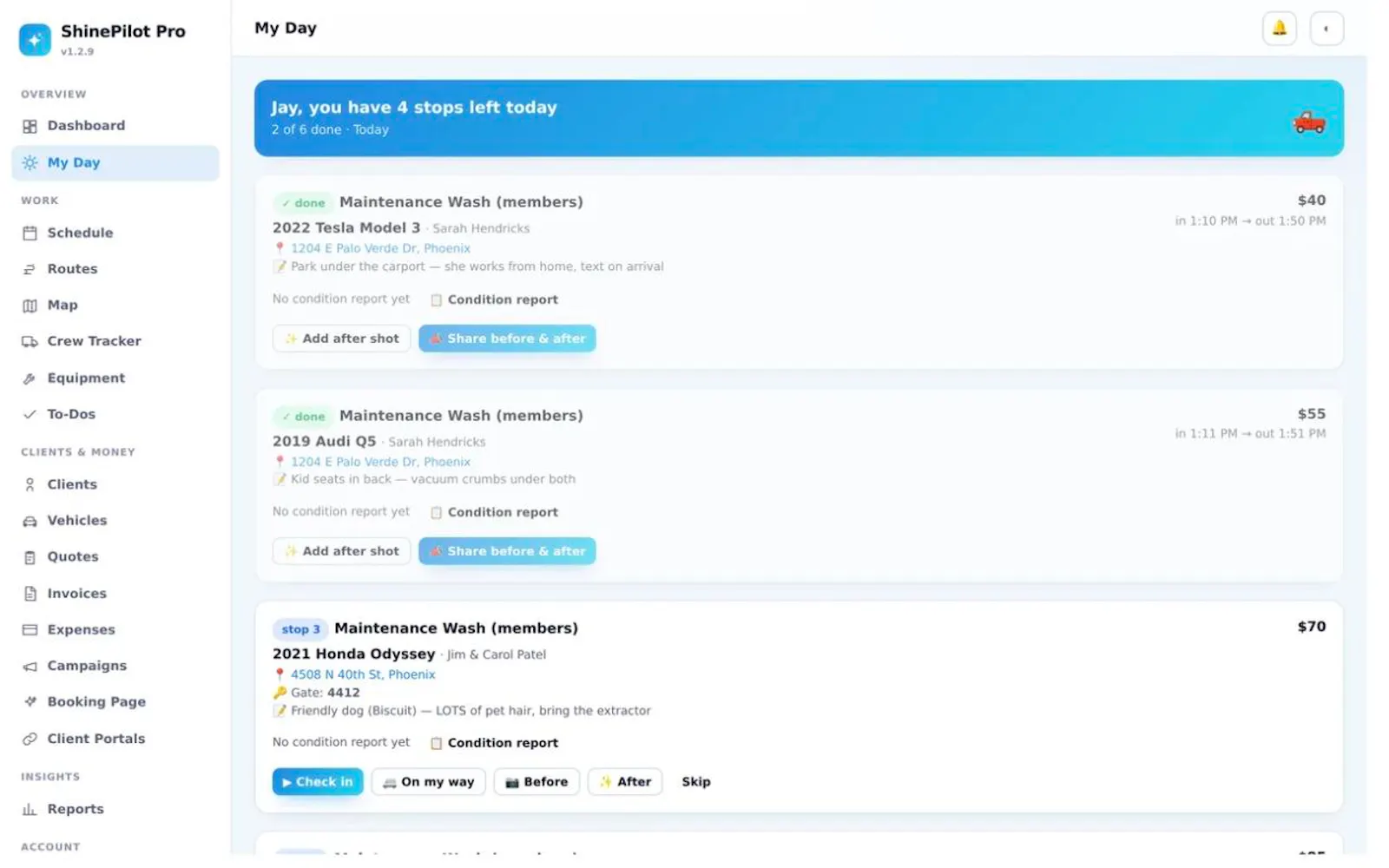Click the Reports bar chart icon

30,809
